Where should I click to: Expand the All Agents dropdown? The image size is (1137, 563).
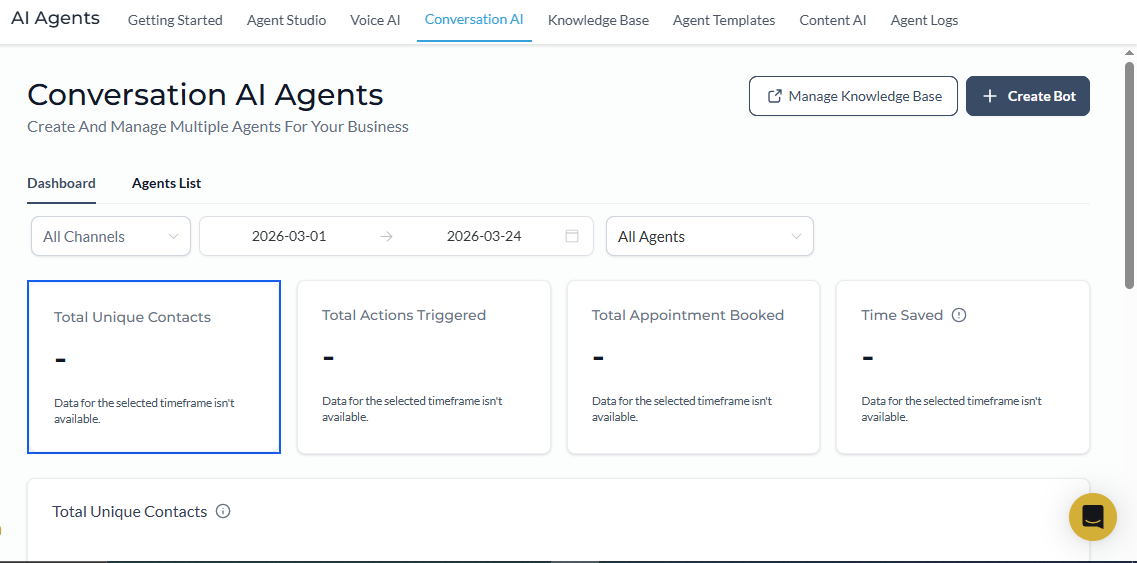(709, 237)
